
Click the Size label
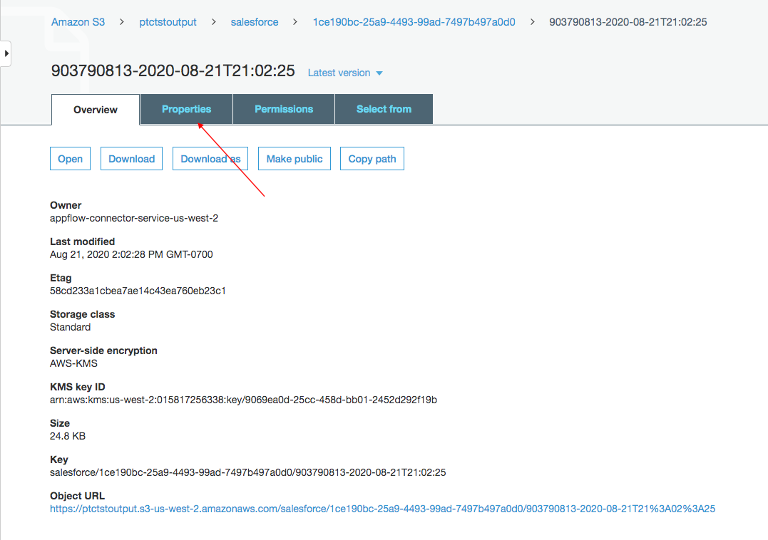60,423
